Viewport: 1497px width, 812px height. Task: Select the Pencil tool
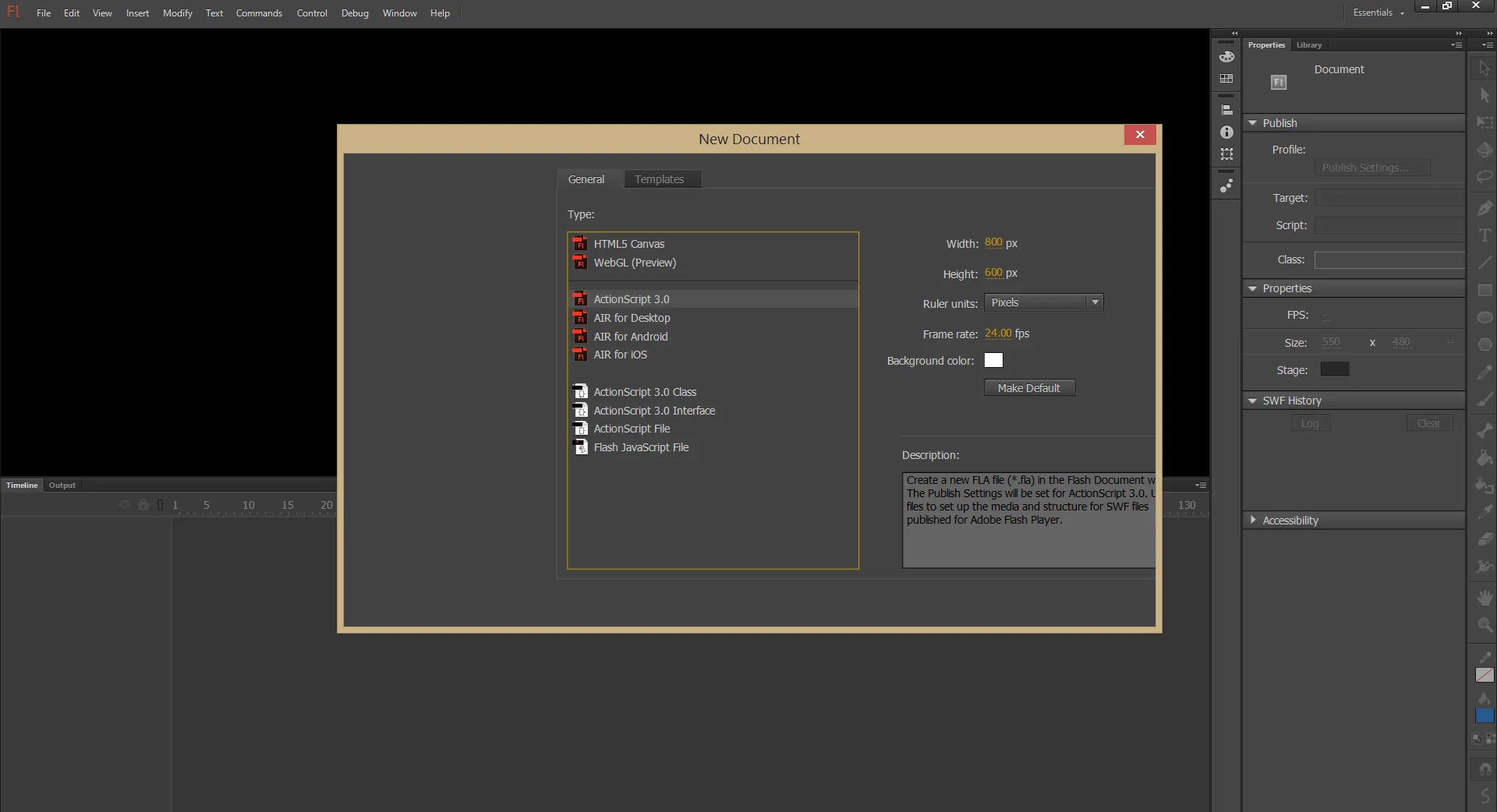click(x=1485, y=372)
